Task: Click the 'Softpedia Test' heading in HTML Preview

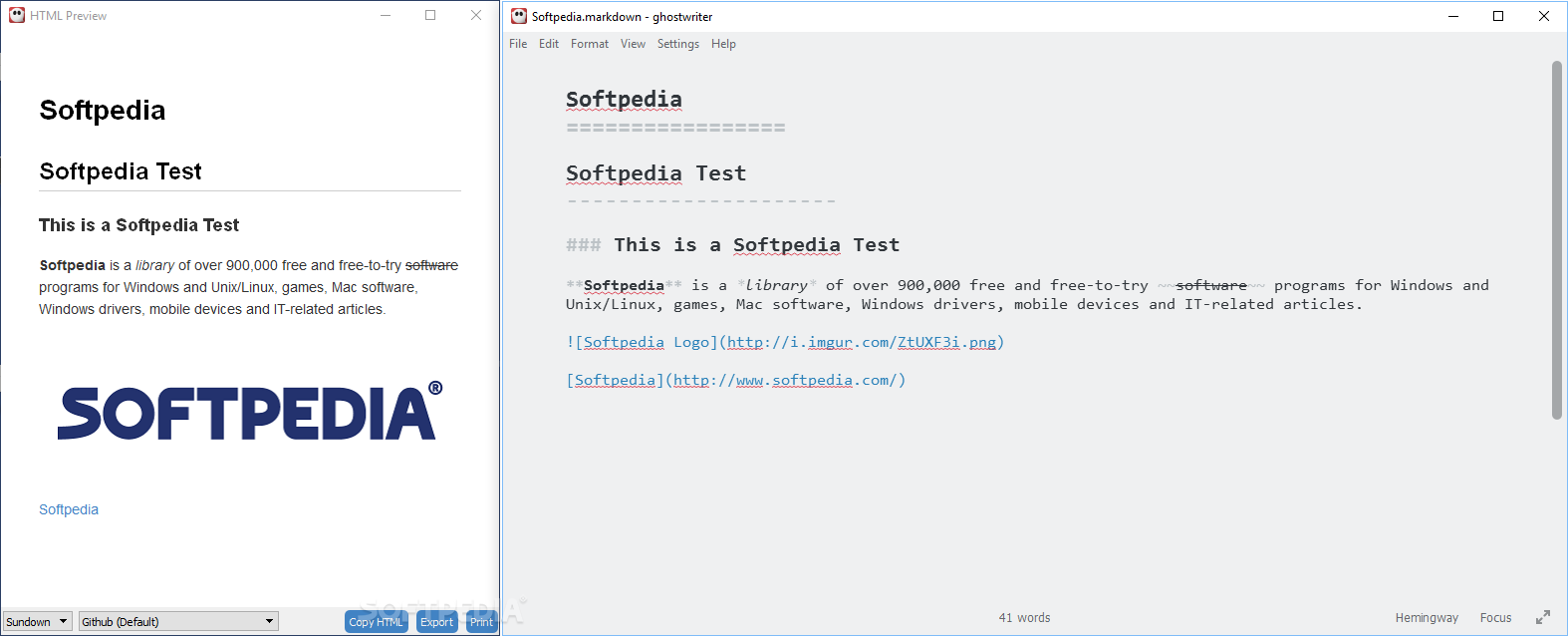Action: click(x=121, y=171)
